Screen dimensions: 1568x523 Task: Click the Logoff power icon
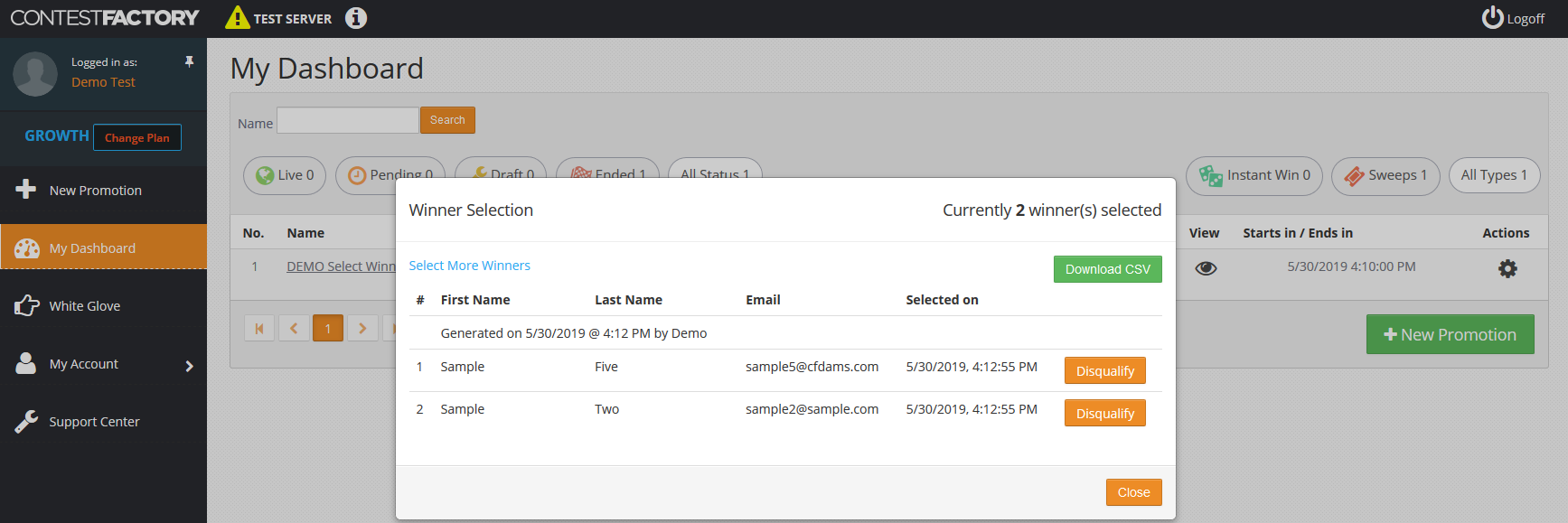pyautogui.click(x=1492, y=17)
